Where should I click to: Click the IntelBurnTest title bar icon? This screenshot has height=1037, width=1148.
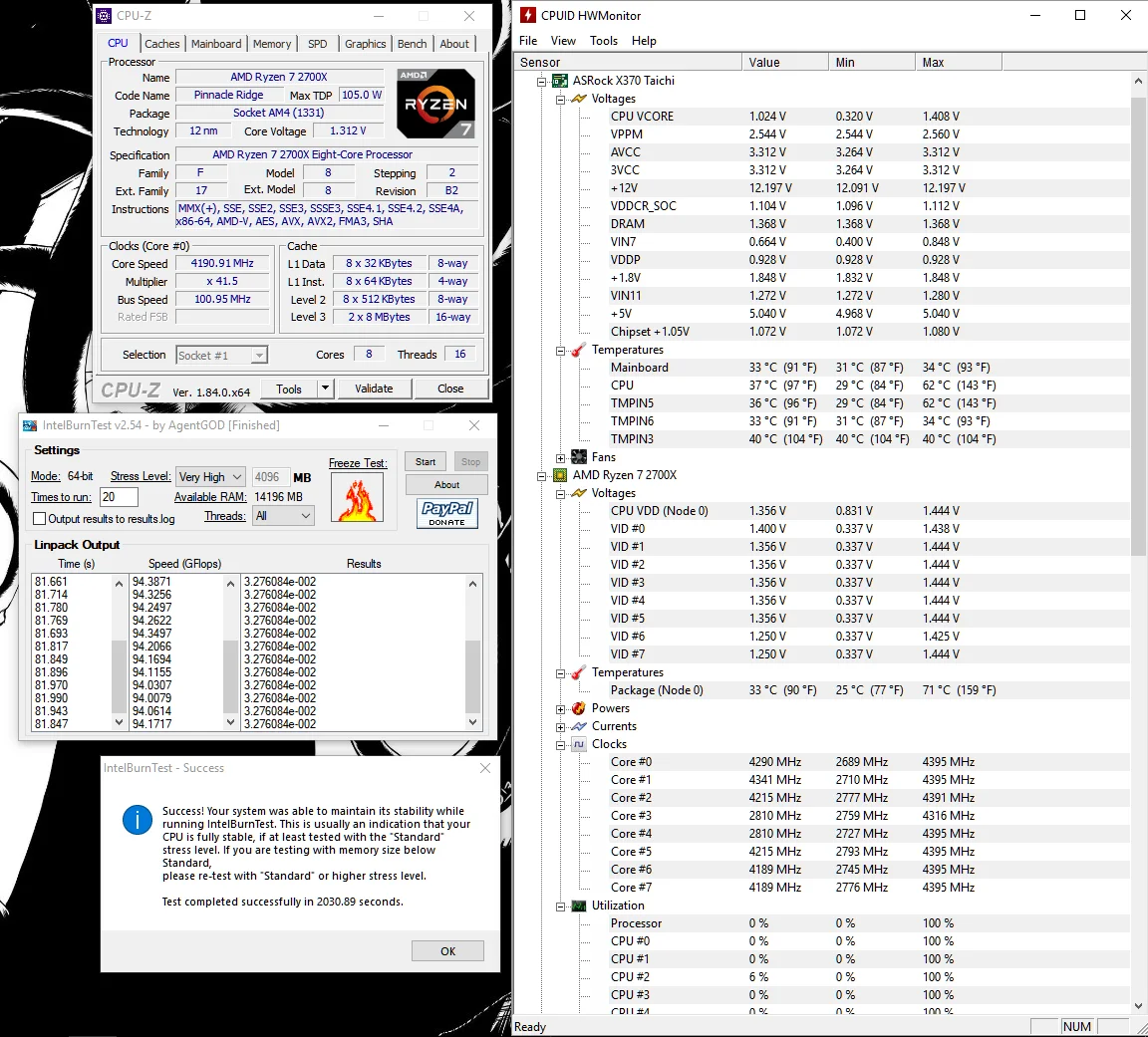point(30,425)
